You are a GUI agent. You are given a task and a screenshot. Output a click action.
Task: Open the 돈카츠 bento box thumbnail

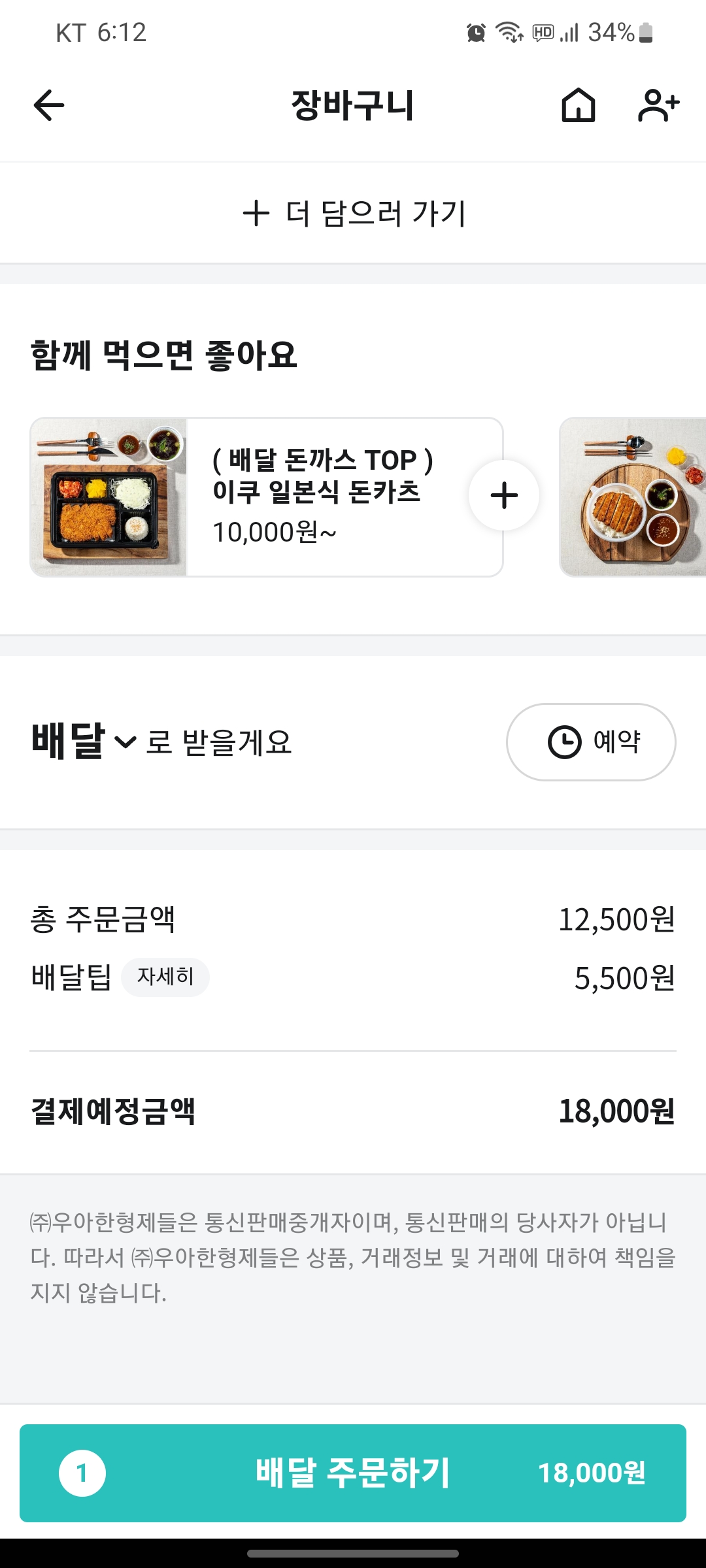point(109,497)
